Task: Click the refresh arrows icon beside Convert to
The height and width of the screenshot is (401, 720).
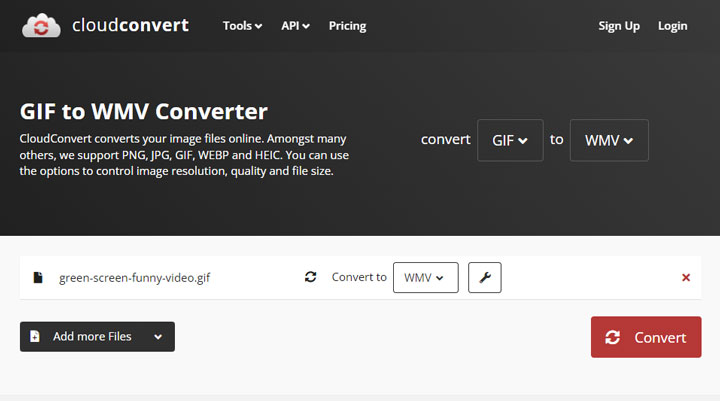Action: coord(311,277)
